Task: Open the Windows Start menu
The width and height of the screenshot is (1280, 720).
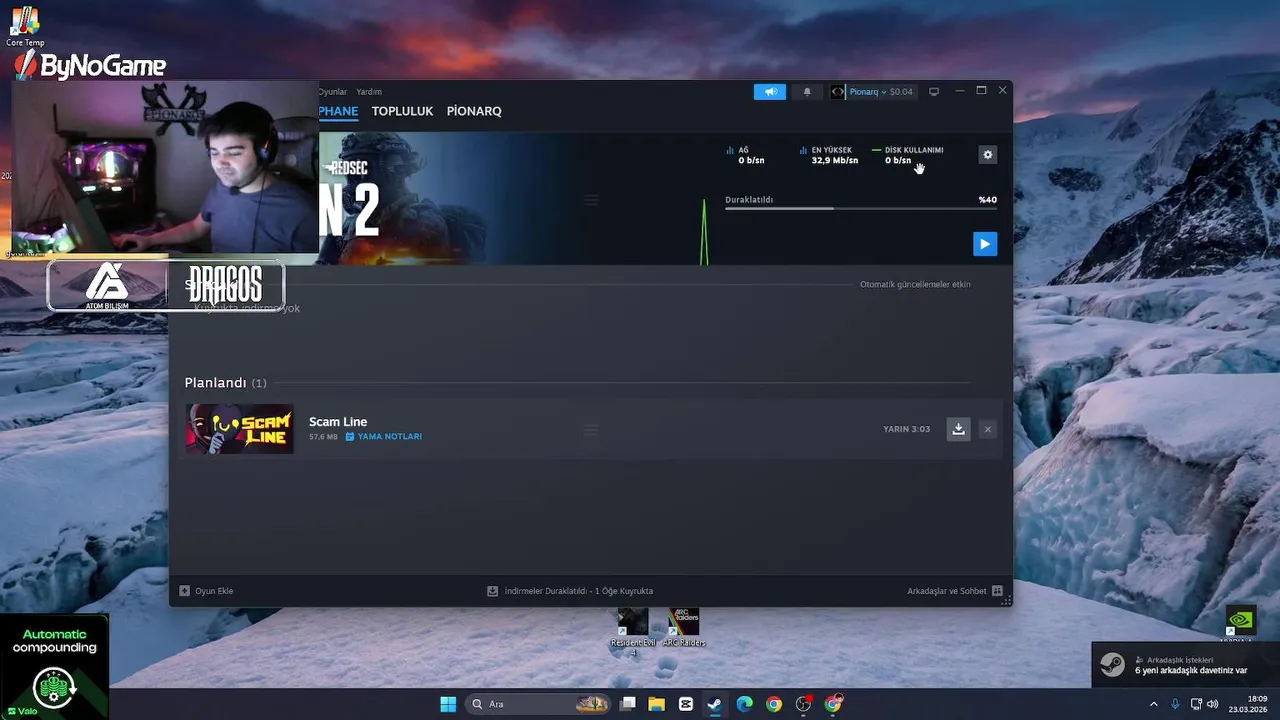Action: pos(448,704)
